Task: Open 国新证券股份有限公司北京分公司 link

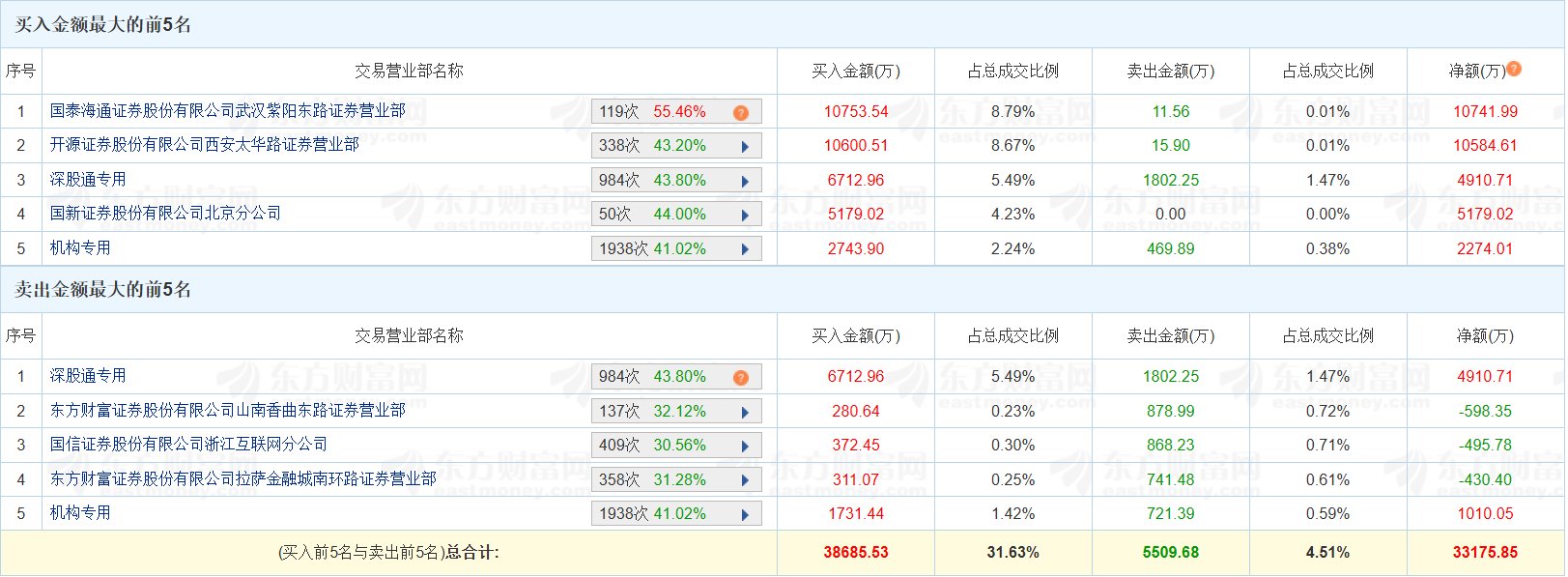Action: tap(165, 214)
